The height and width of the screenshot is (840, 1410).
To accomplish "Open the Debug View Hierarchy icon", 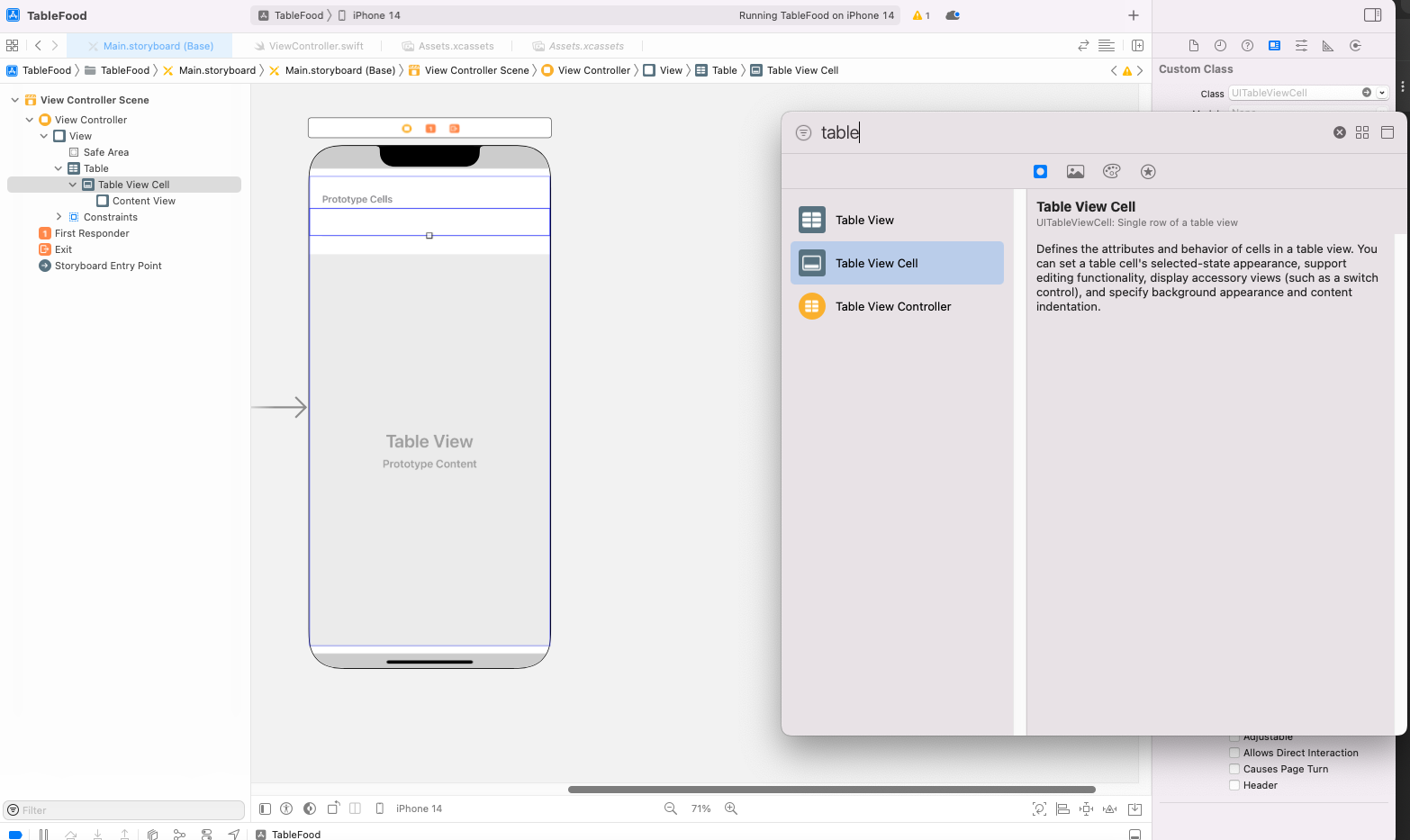I will (152, 835).
